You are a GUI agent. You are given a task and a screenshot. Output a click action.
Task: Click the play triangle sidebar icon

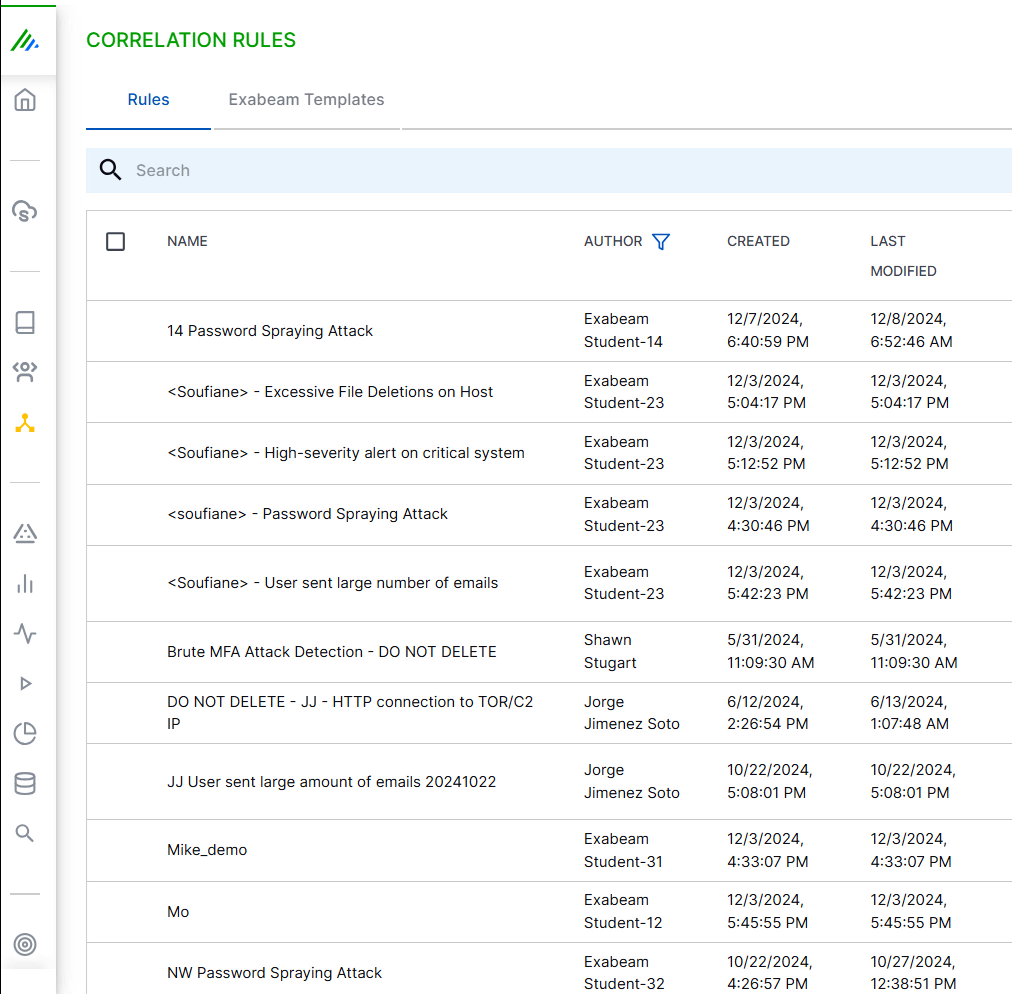(x=25, y=684)
